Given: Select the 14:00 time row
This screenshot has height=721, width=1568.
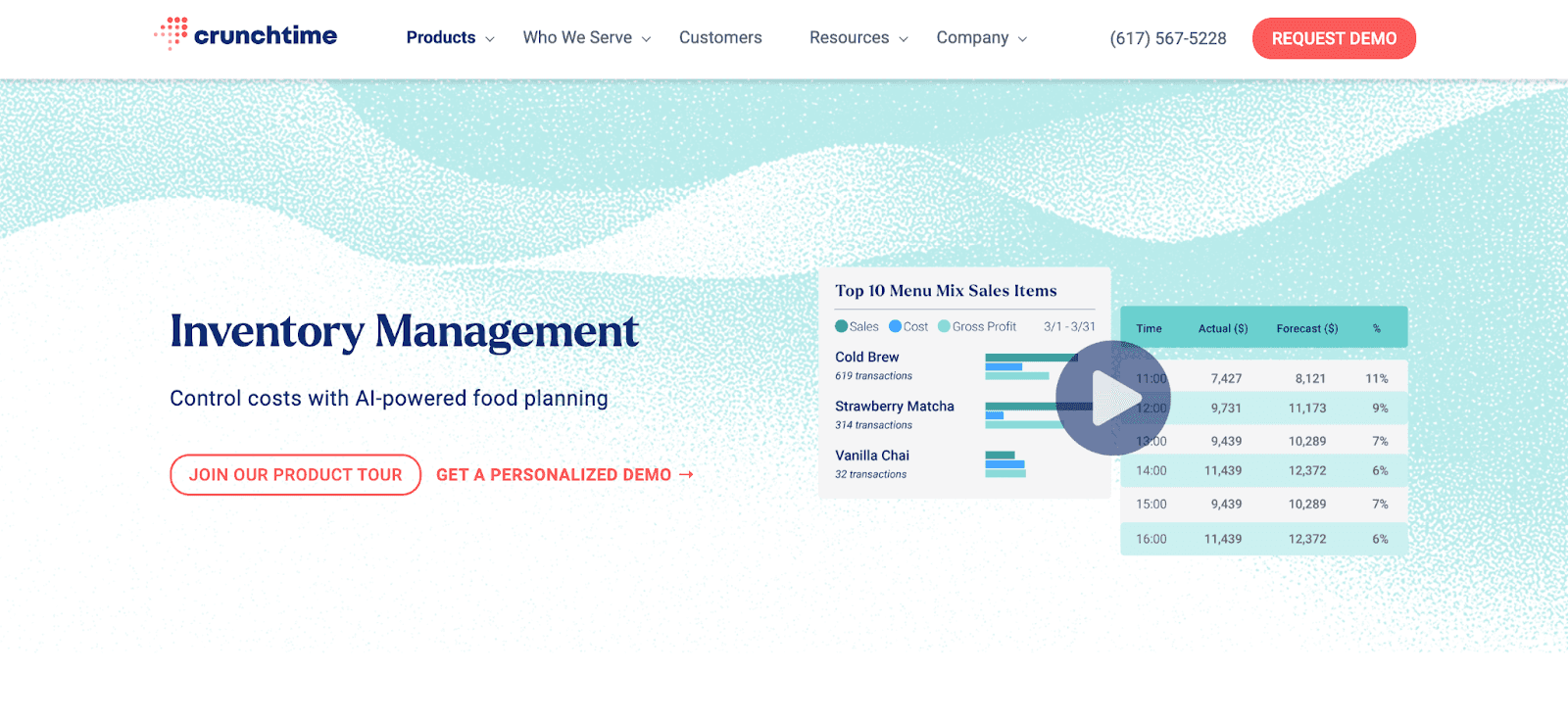Looking at the screenshot, I should click(x=1264, y=470).
